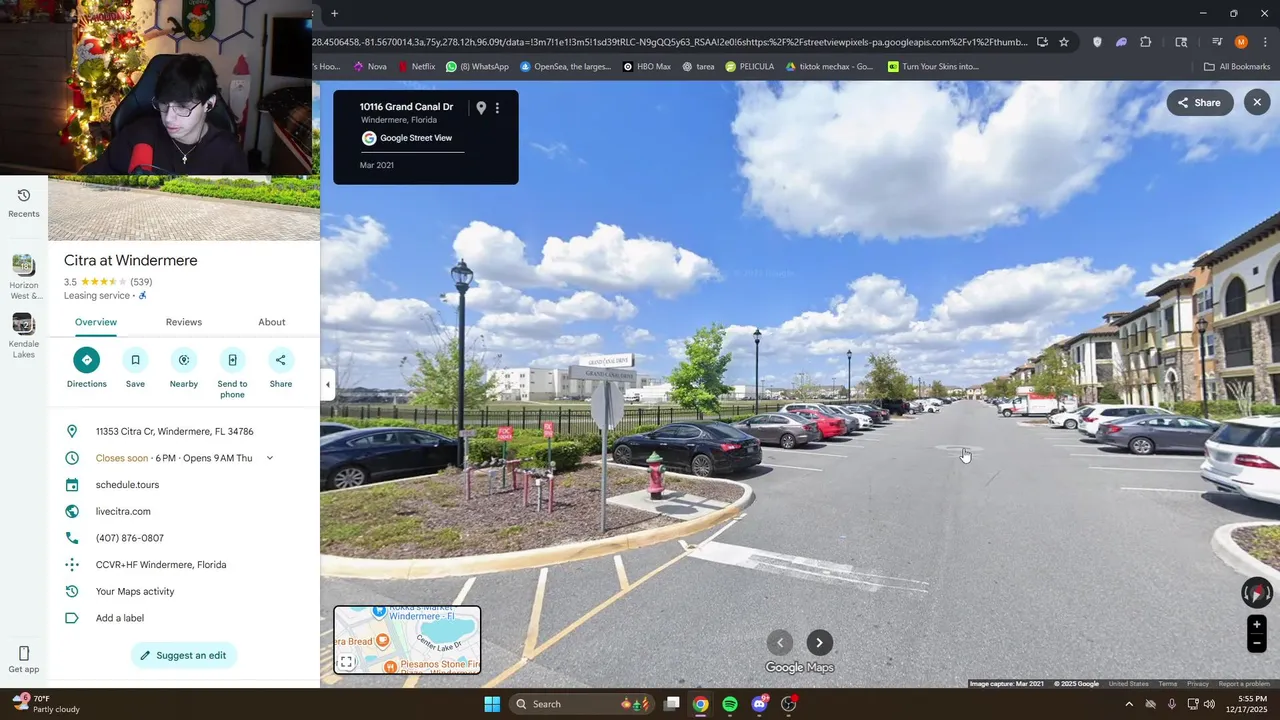
Task: Open Recents in the left rail
Action: coord(24,202)
